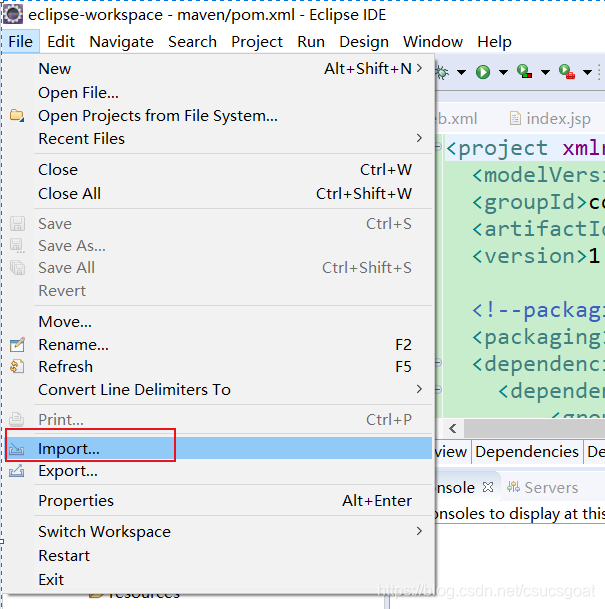Switch to the Dependencies tab of pom editor

[x=527, y=452]
